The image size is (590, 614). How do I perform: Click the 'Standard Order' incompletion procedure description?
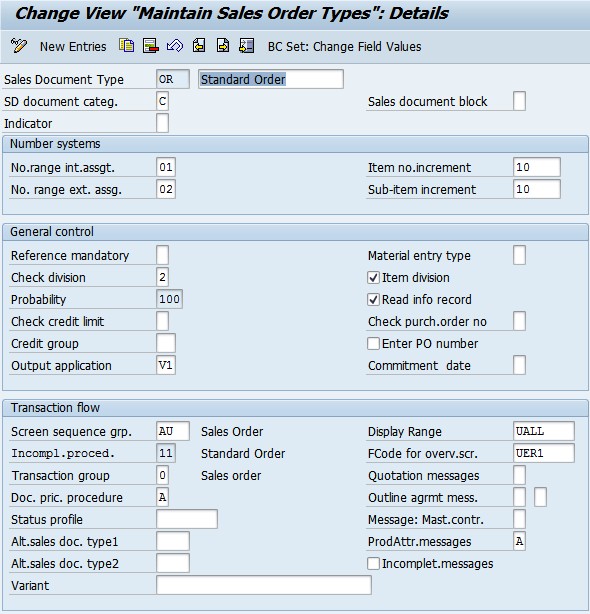[243, 453]
